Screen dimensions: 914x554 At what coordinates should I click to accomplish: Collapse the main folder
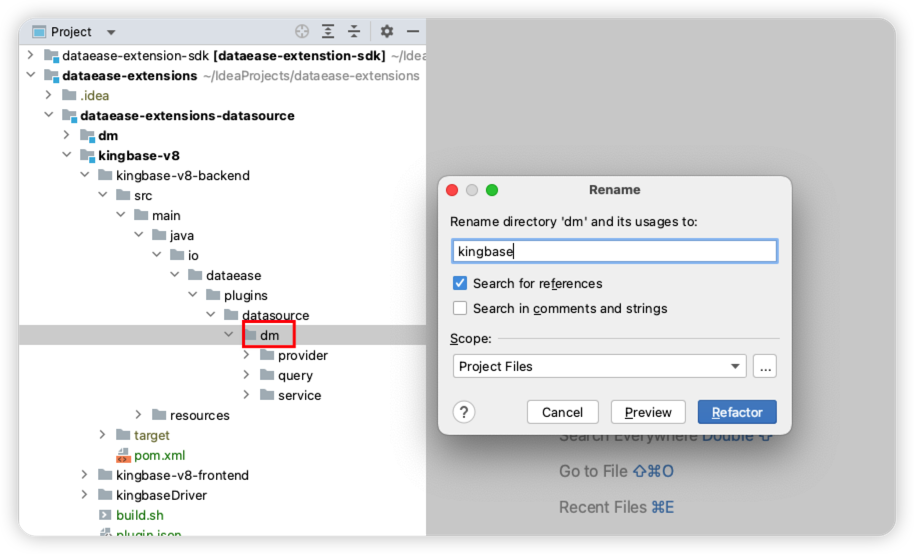coord(121,215)
